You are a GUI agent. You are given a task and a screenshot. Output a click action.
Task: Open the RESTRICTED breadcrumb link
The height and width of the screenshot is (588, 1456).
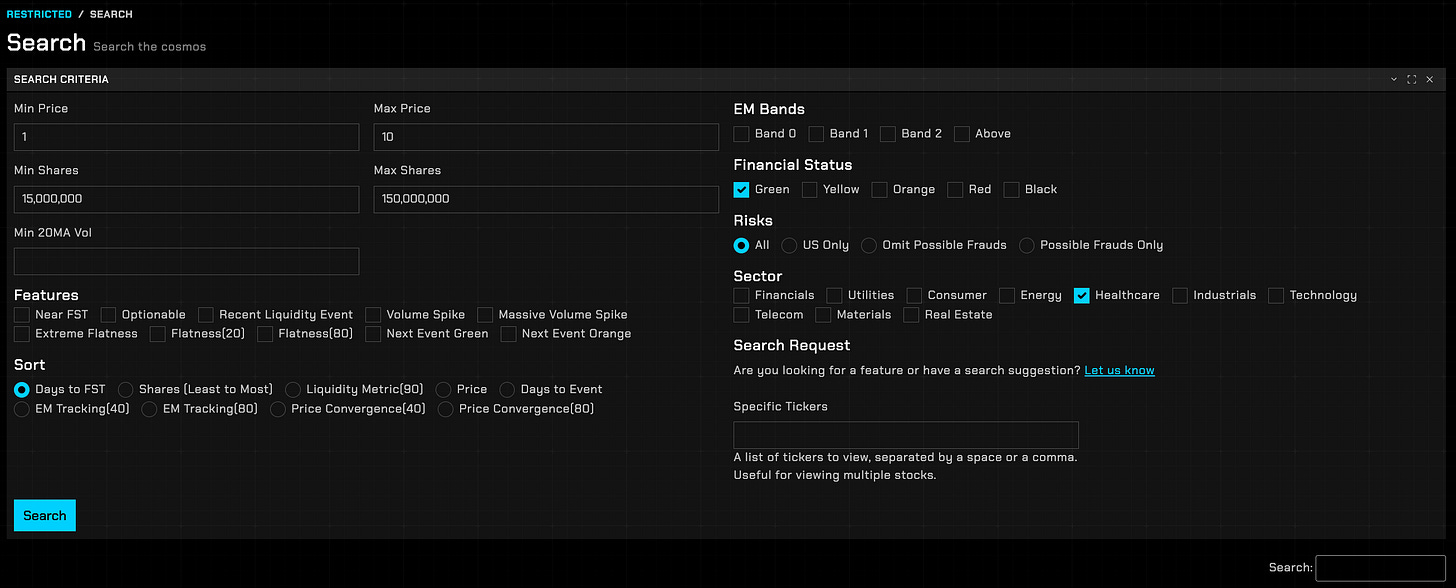pos(39,14)
